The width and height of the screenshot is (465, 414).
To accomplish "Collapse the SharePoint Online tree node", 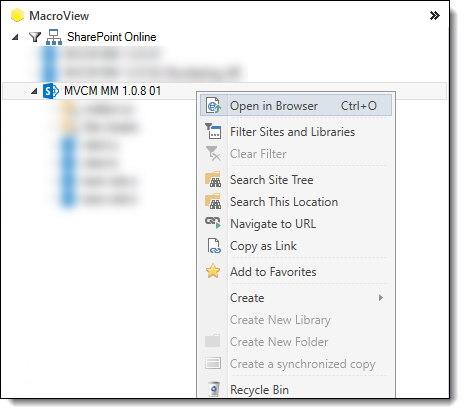I will point(15,37).
